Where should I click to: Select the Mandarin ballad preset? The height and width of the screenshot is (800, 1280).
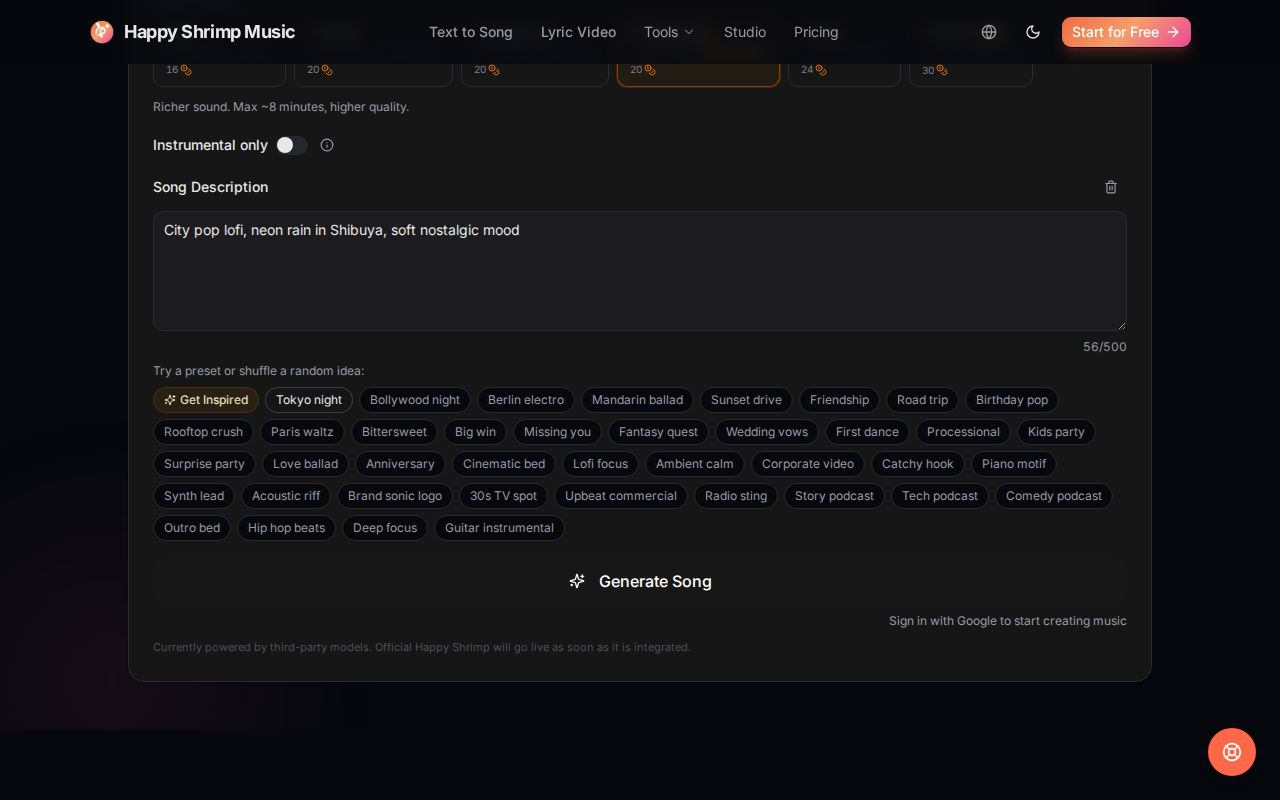(638, 400)
